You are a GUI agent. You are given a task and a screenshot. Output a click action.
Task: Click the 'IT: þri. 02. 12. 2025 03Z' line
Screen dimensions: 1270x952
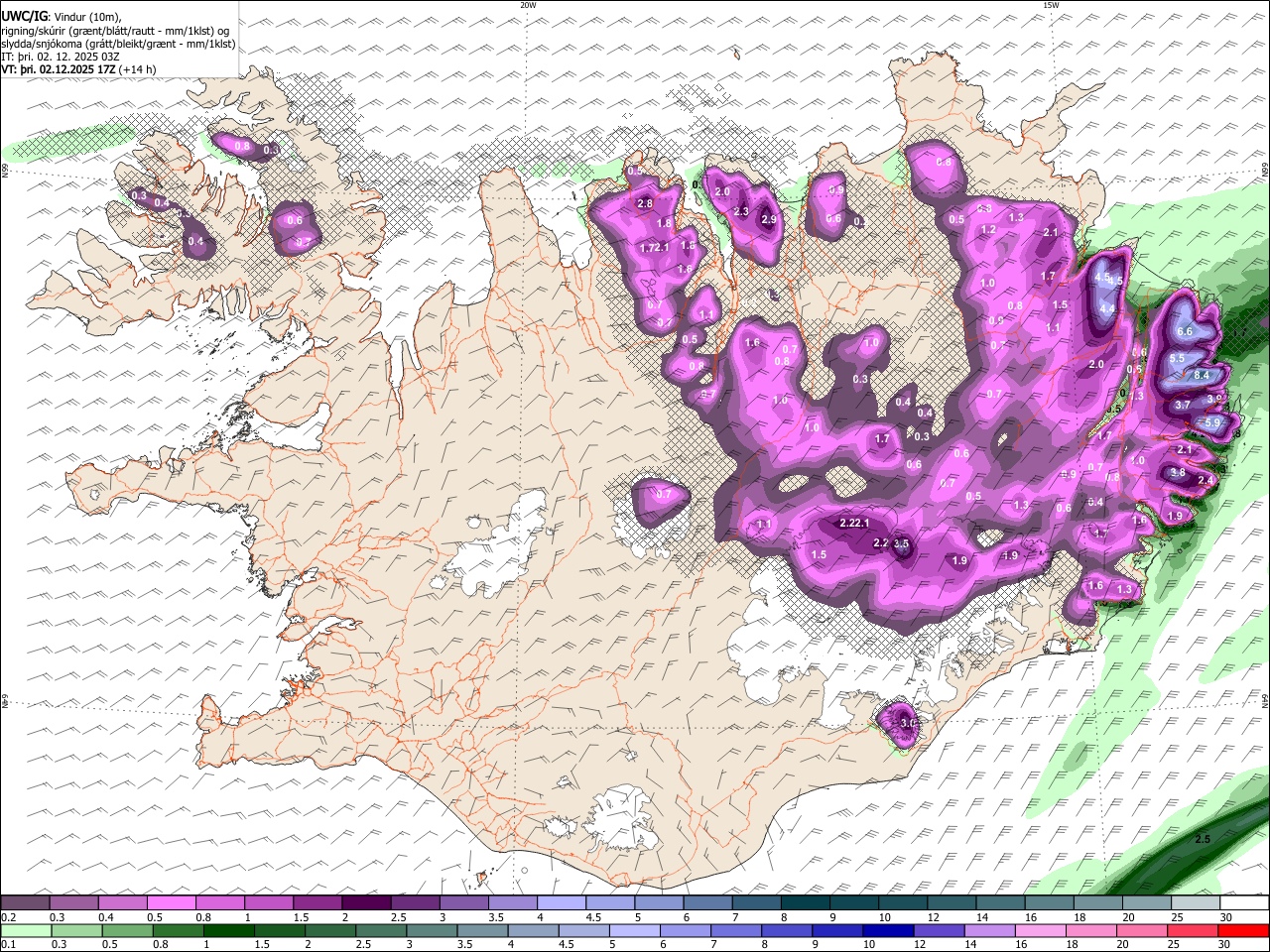coord(61,57)
